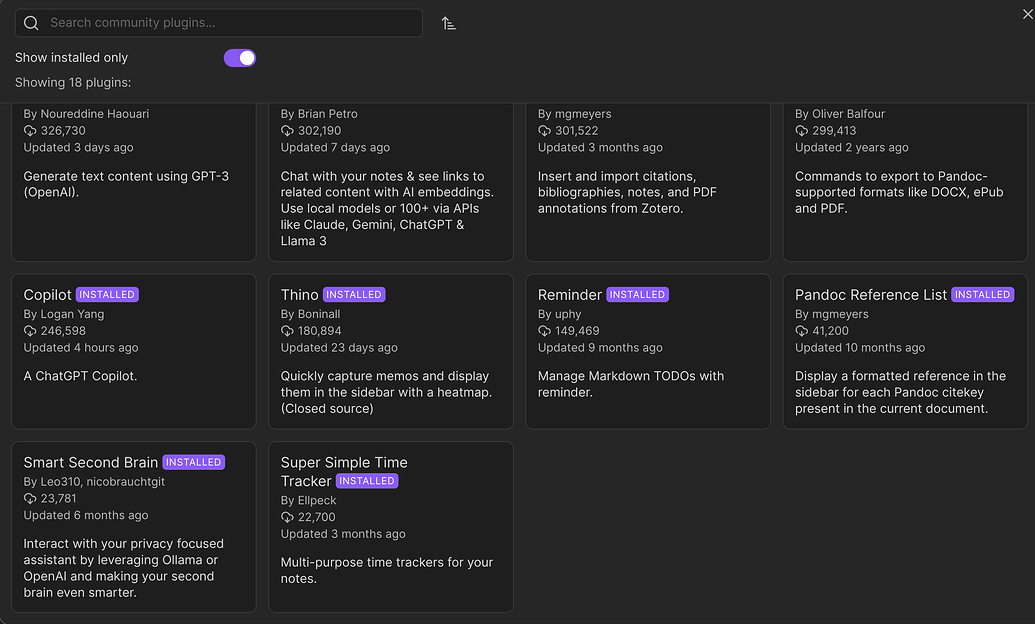
Task: Click 'Updated 4 hours ago' text
Action: click(81, 348)
